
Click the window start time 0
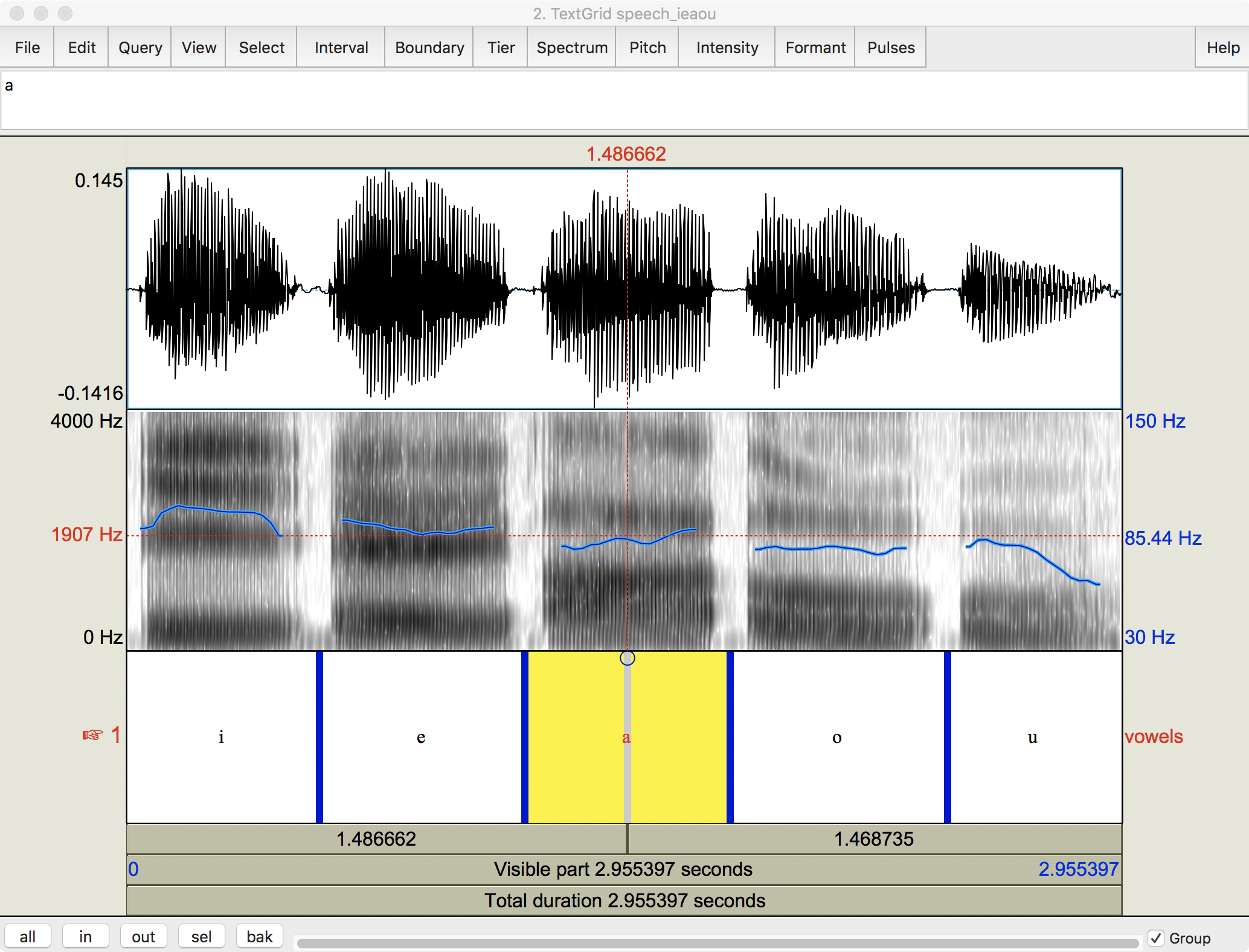point(133,869)
